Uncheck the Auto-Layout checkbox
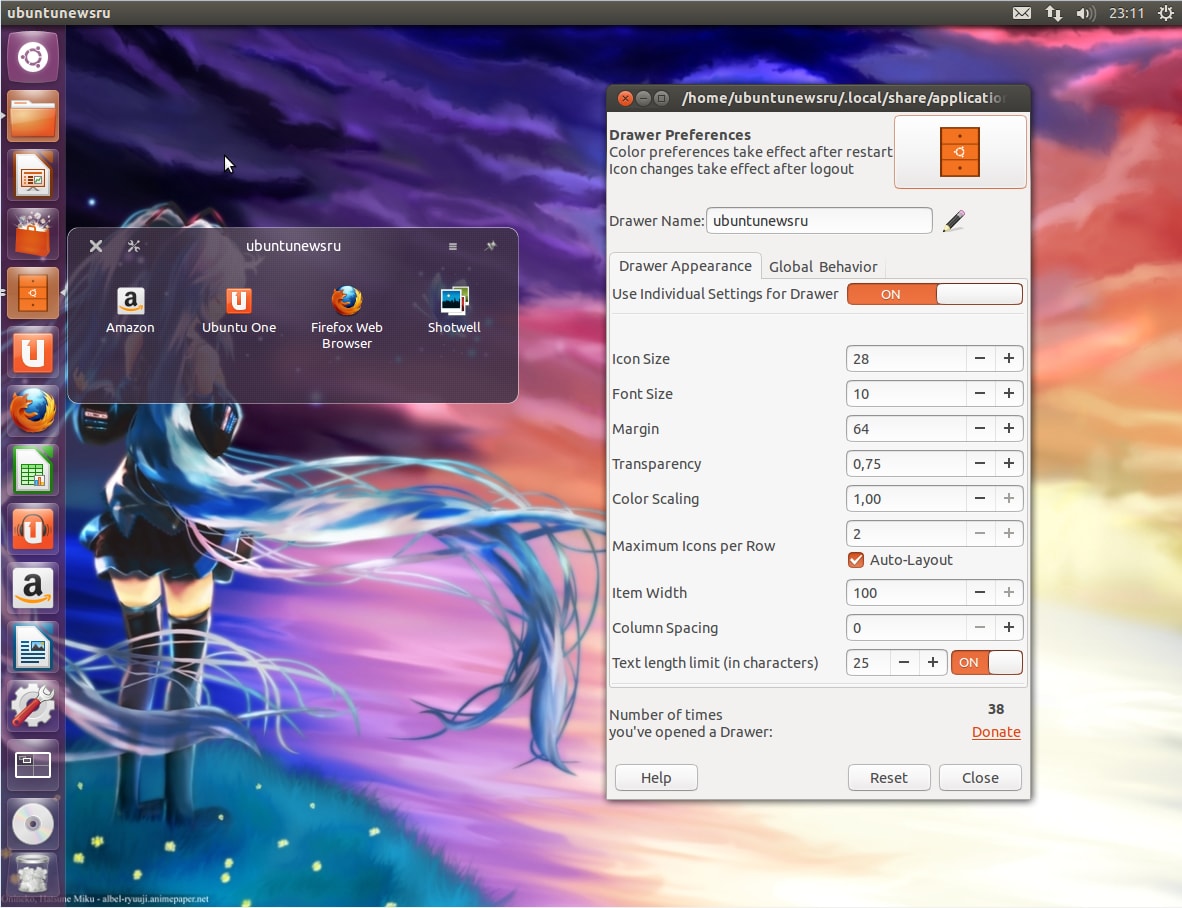Screen dimensions: 1182x908 point(856,560)
